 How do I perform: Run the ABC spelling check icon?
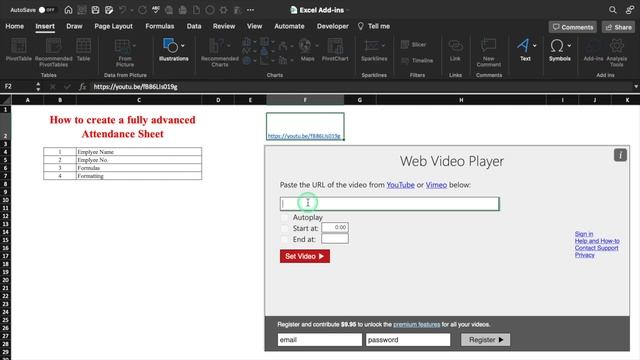point(156,10)
